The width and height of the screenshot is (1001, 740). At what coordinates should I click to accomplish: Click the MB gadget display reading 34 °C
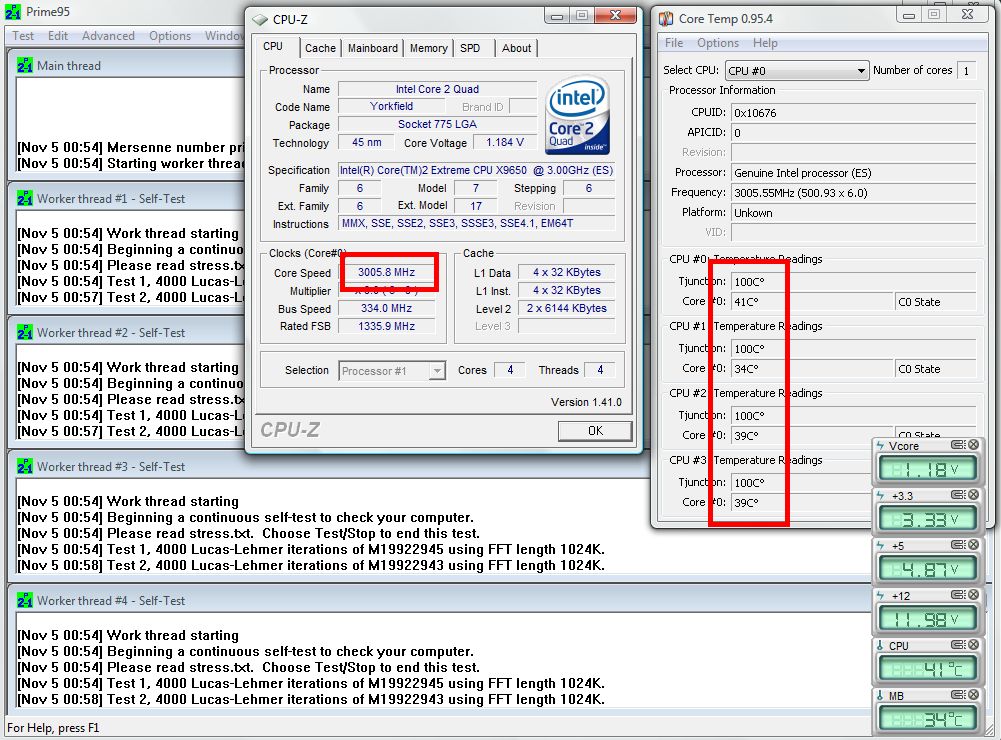[928, 719]
